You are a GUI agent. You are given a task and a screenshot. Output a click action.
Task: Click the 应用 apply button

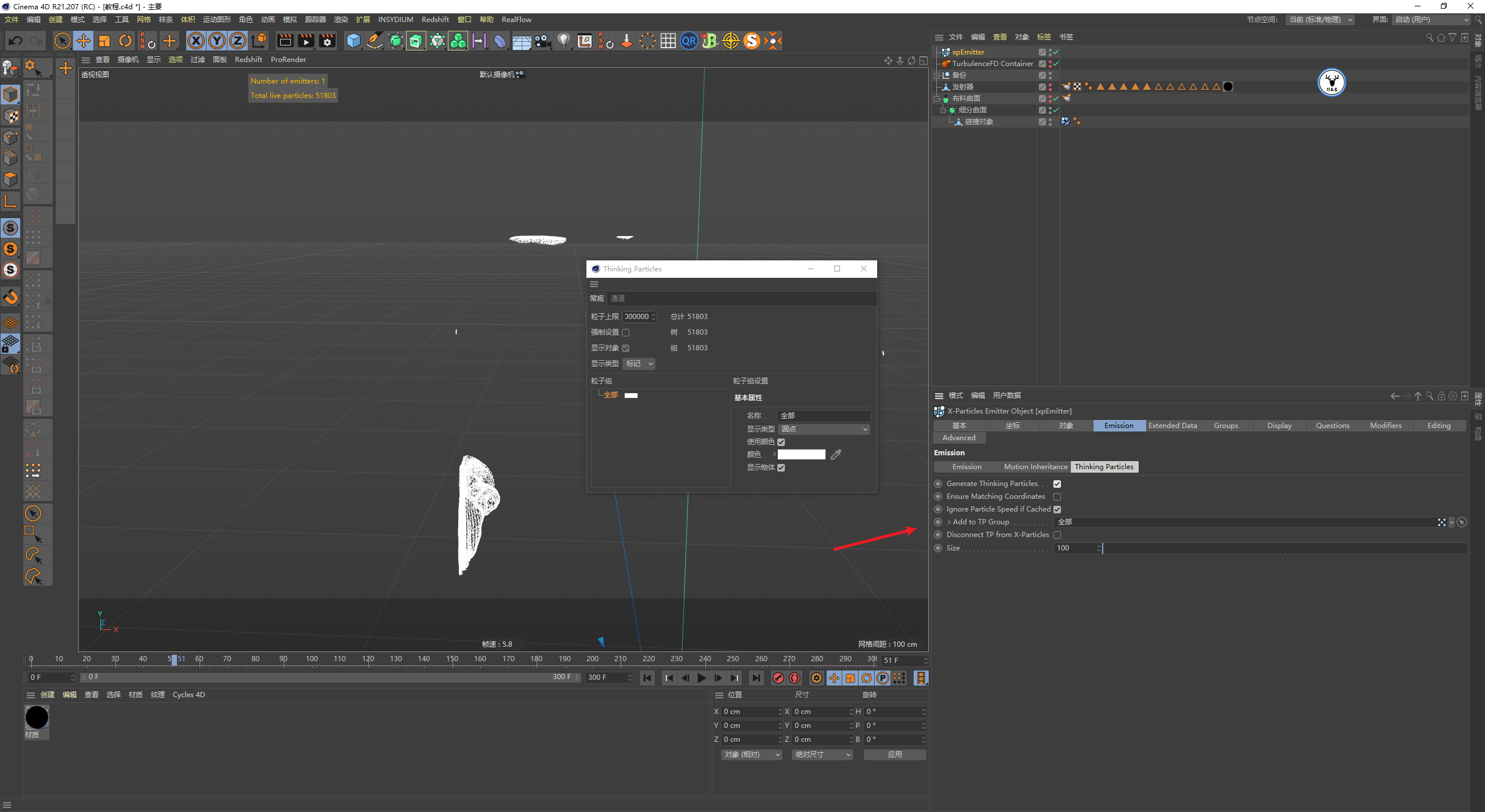894,755
